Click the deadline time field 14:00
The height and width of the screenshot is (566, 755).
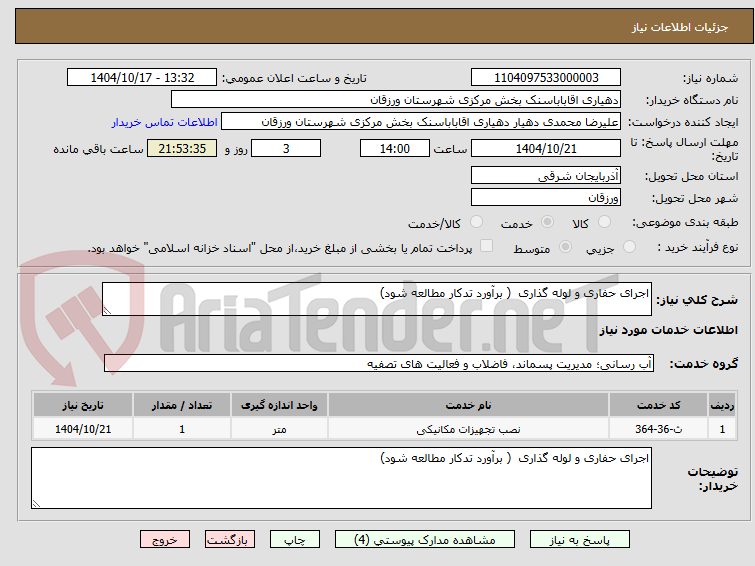tap(395, 148)
